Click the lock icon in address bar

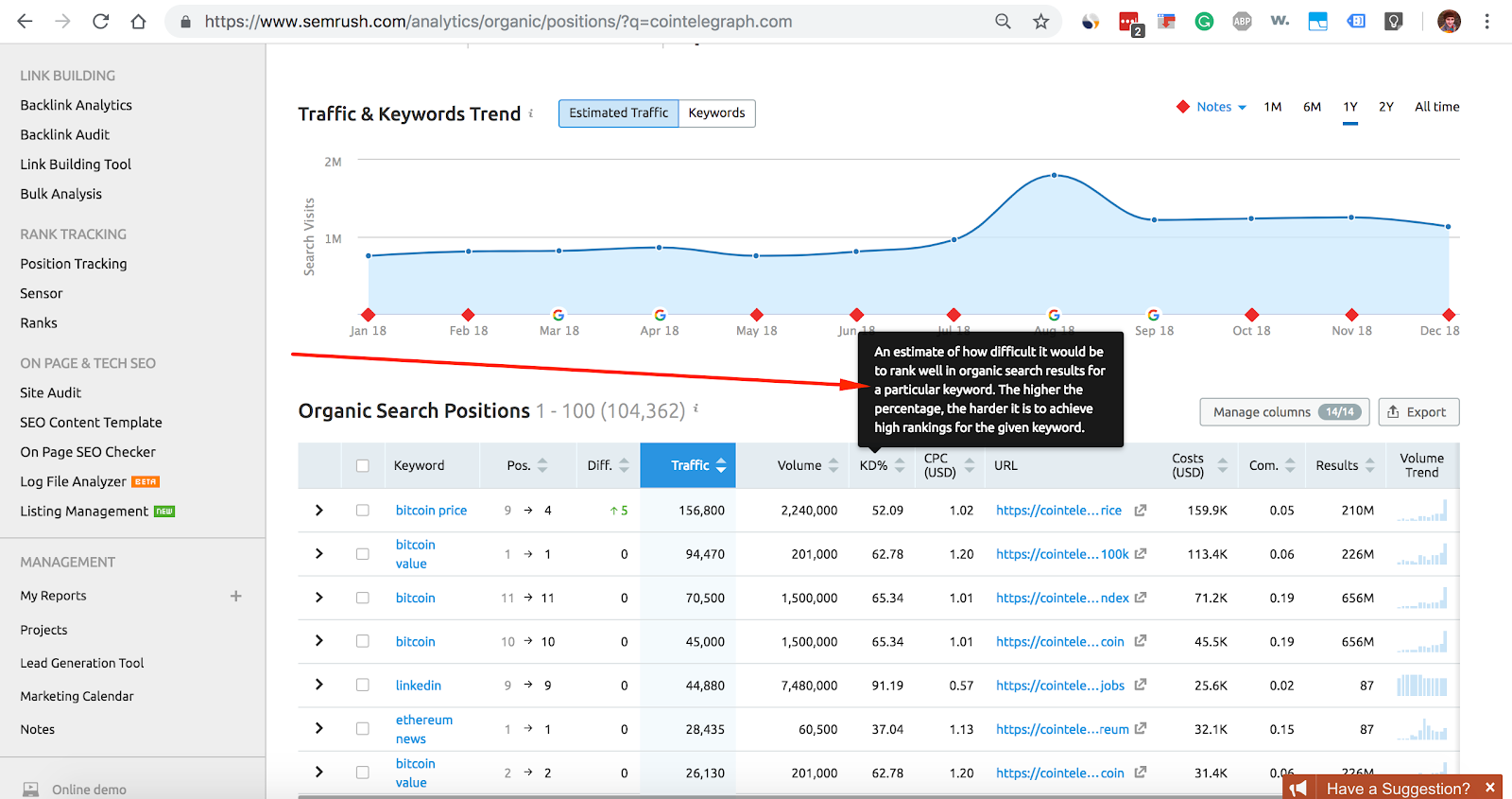click(x=185, y=21)
